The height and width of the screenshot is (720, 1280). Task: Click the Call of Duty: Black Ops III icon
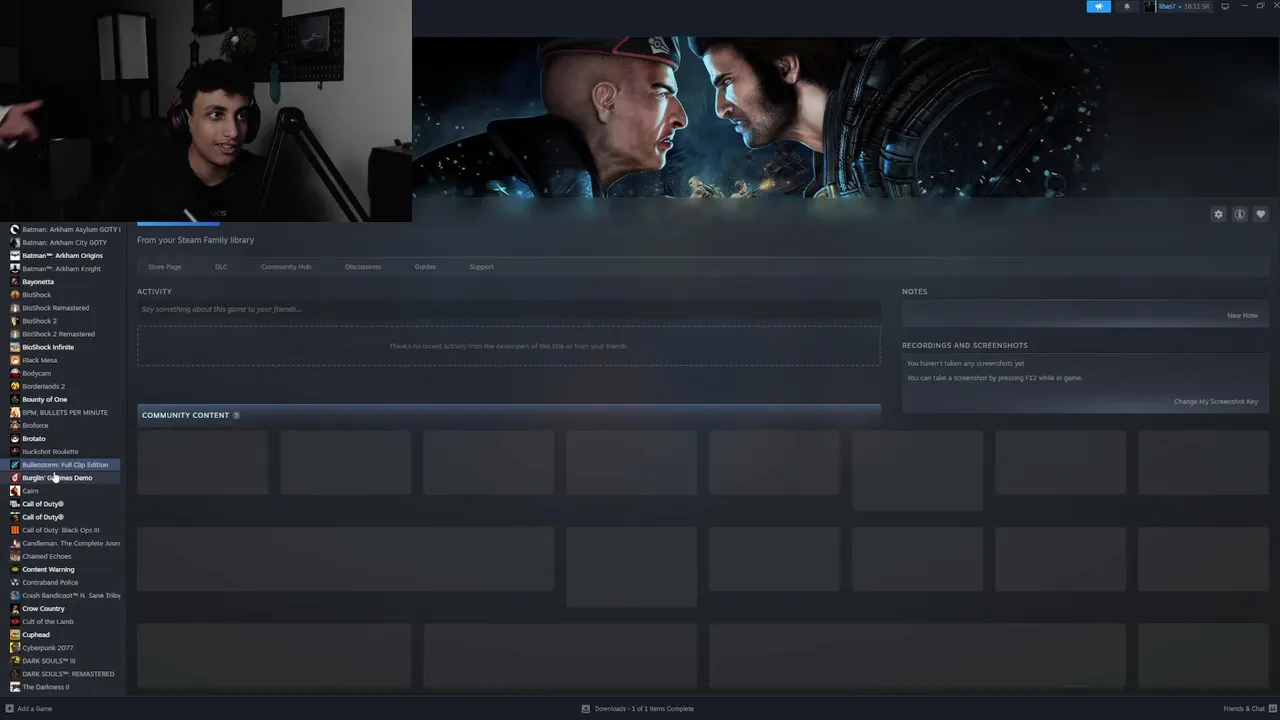point(15,530)
